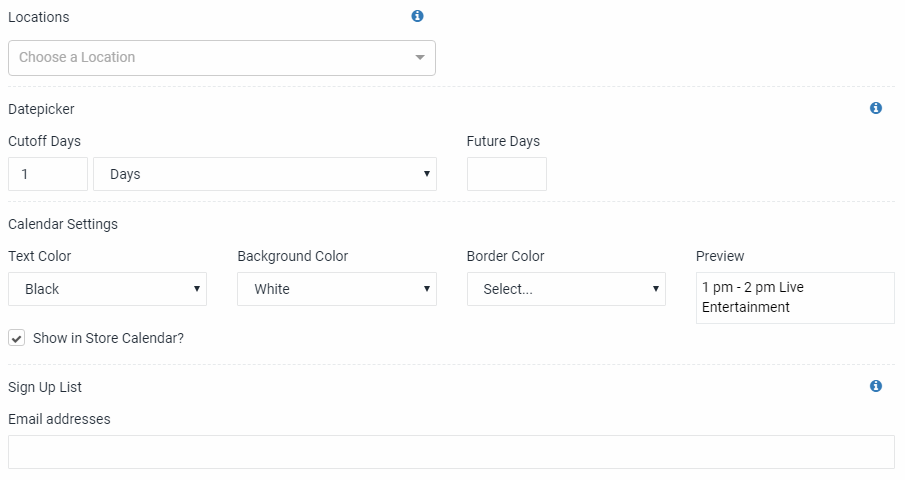This screenshot has width=905, height=480.
Task: Click the Background Color label
Action: point(293,256)
